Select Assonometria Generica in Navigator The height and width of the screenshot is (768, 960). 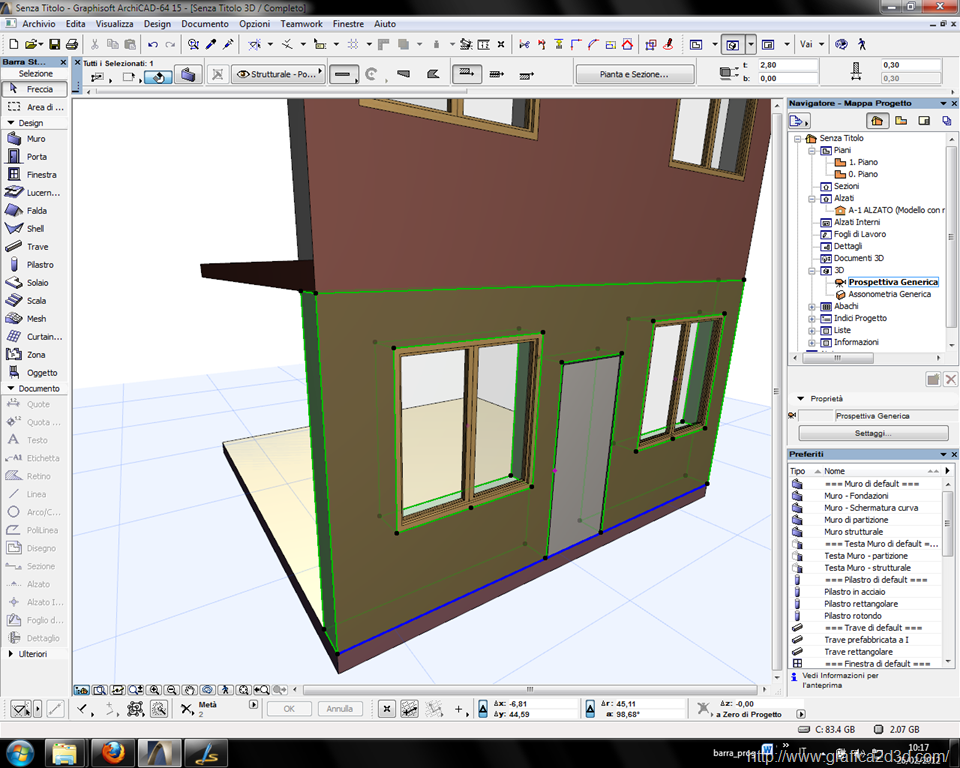889,294
